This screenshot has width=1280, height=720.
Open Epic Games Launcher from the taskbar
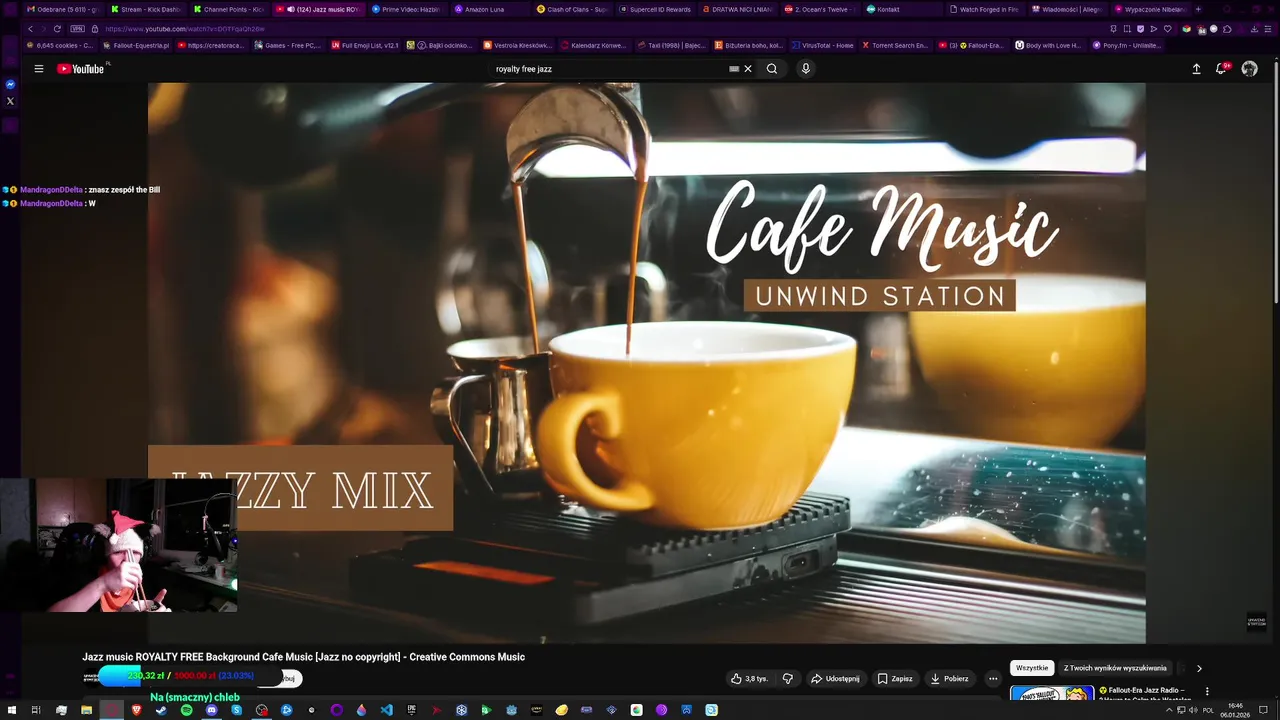pos(411,710)
